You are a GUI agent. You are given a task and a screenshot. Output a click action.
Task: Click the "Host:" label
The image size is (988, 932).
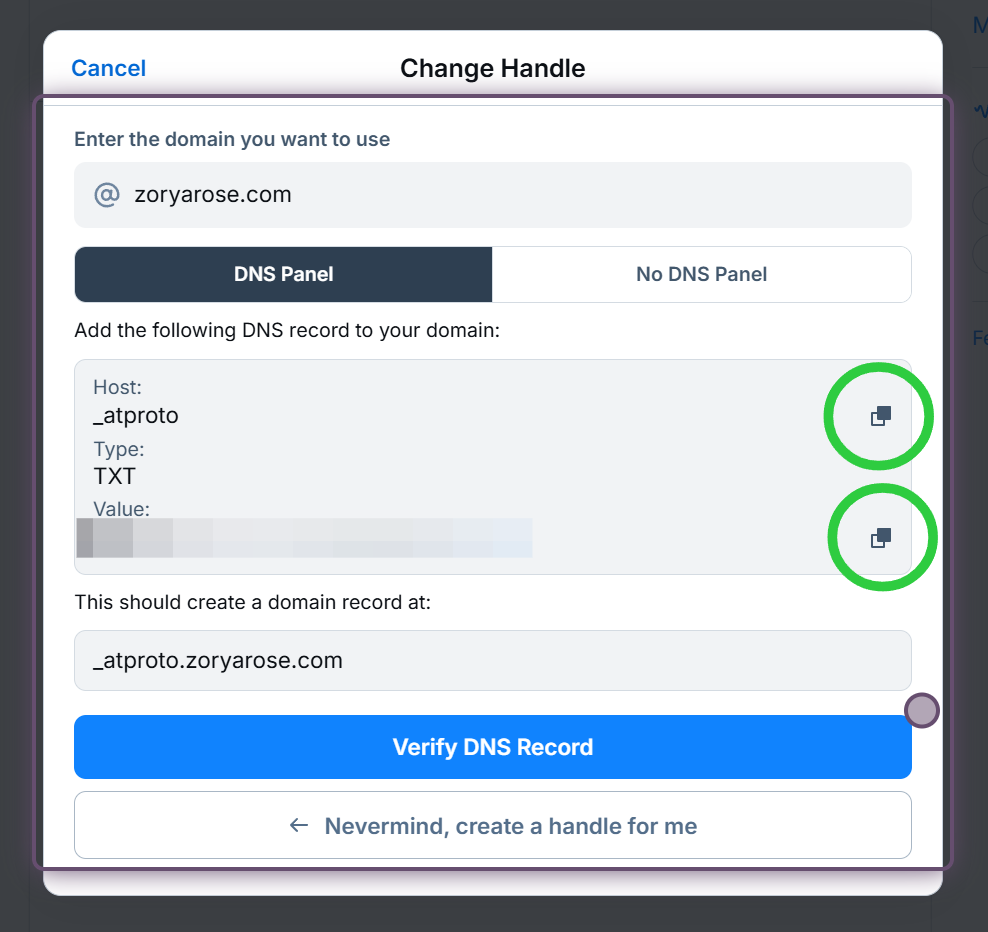coord(116,387)
